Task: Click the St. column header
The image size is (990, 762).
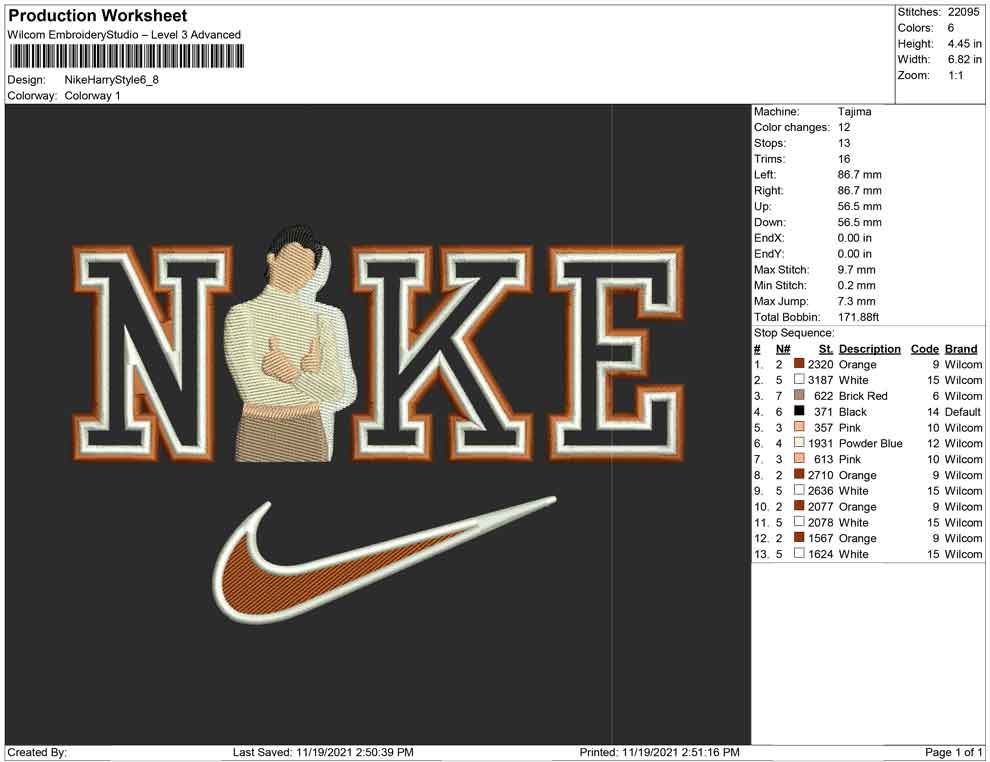Action: pyautogui.click(x=826, y=349)
